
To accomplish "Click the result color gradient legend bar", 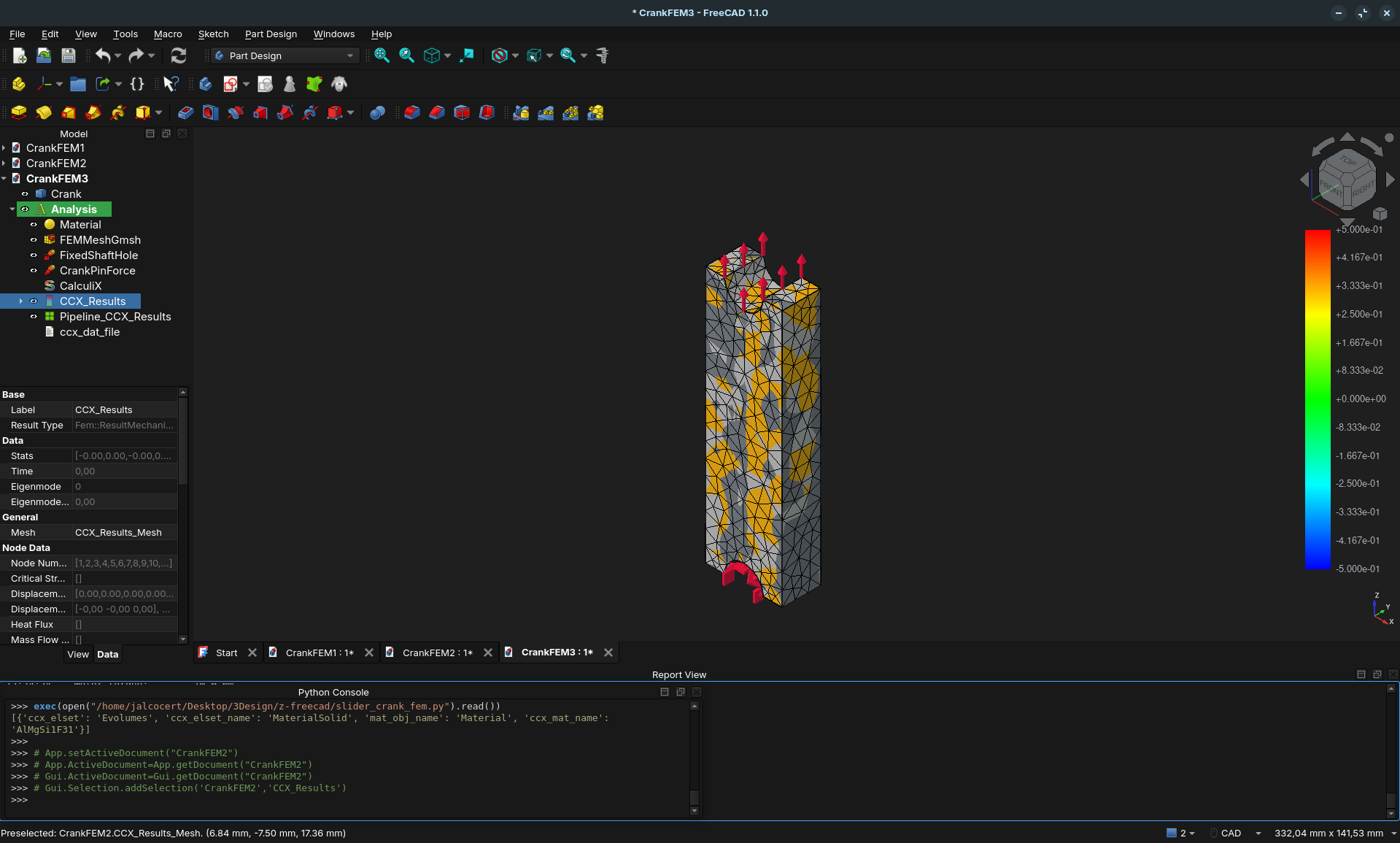I will click(1318, 399).
